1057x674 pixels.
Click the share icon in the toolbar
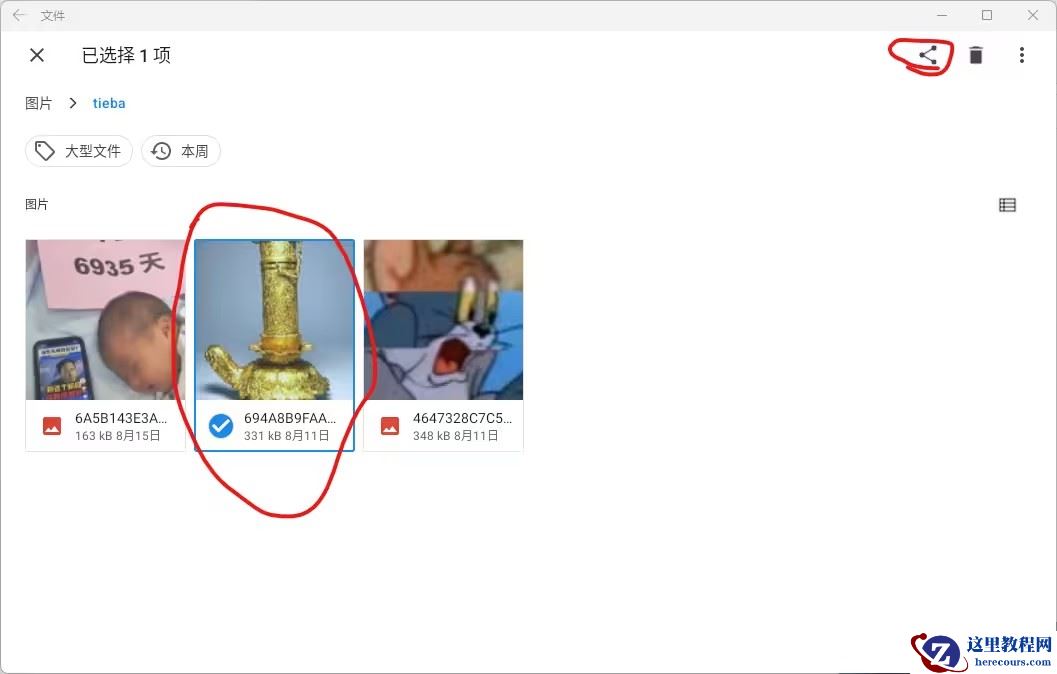coord(928,55)
